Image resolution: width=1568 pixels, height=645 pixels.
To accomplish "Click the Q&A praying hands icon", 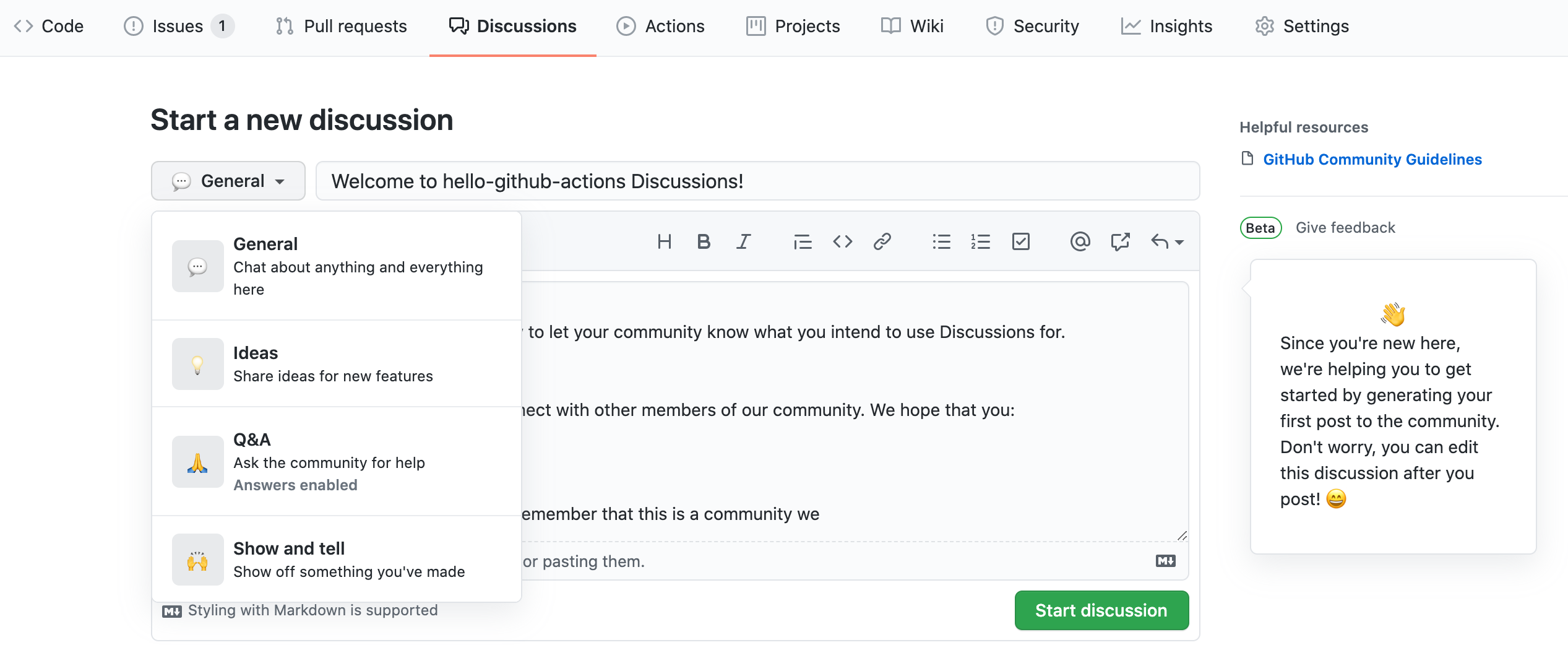I will (197, 462).
